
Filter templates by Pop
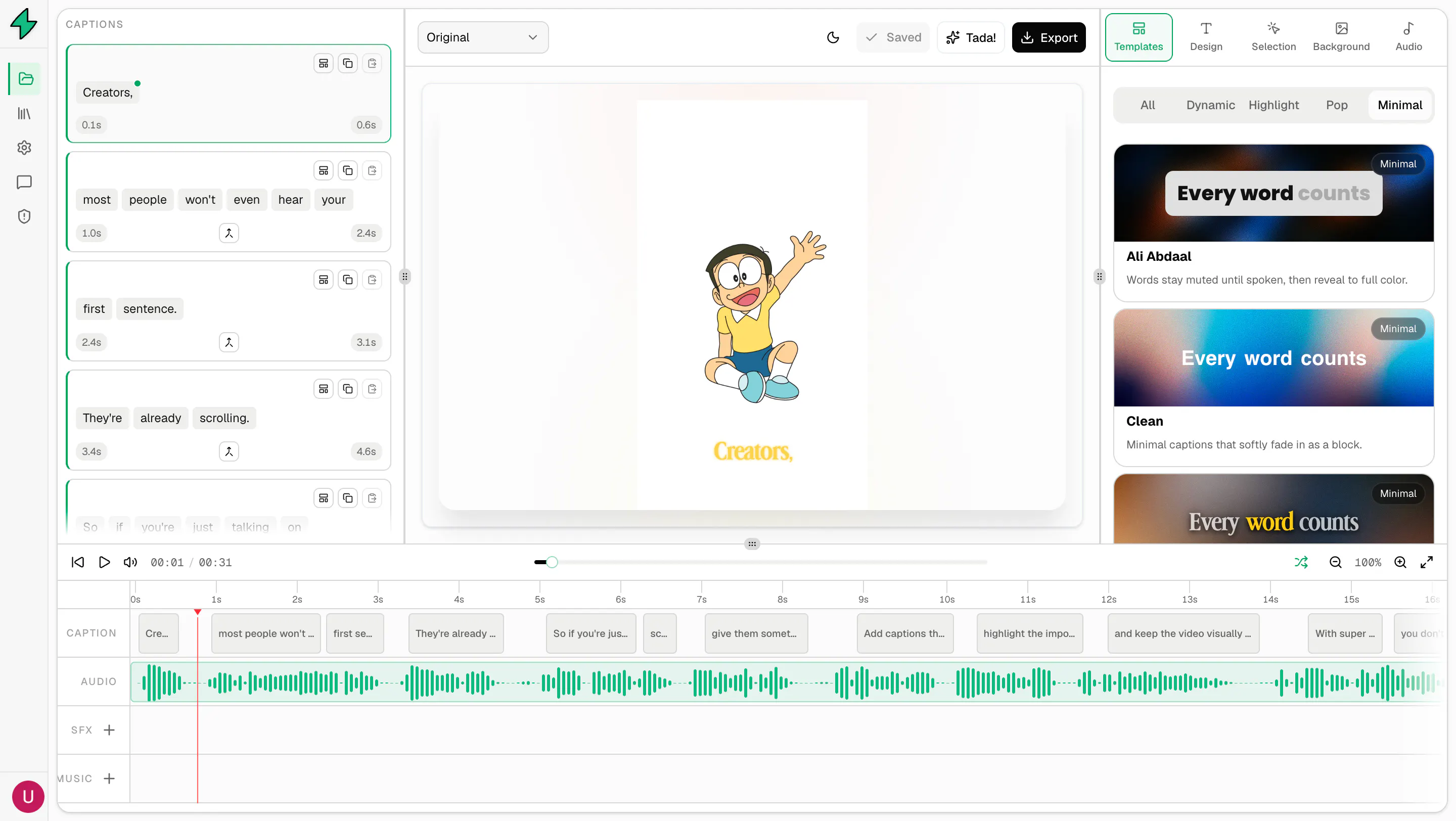pos(1337,105)
